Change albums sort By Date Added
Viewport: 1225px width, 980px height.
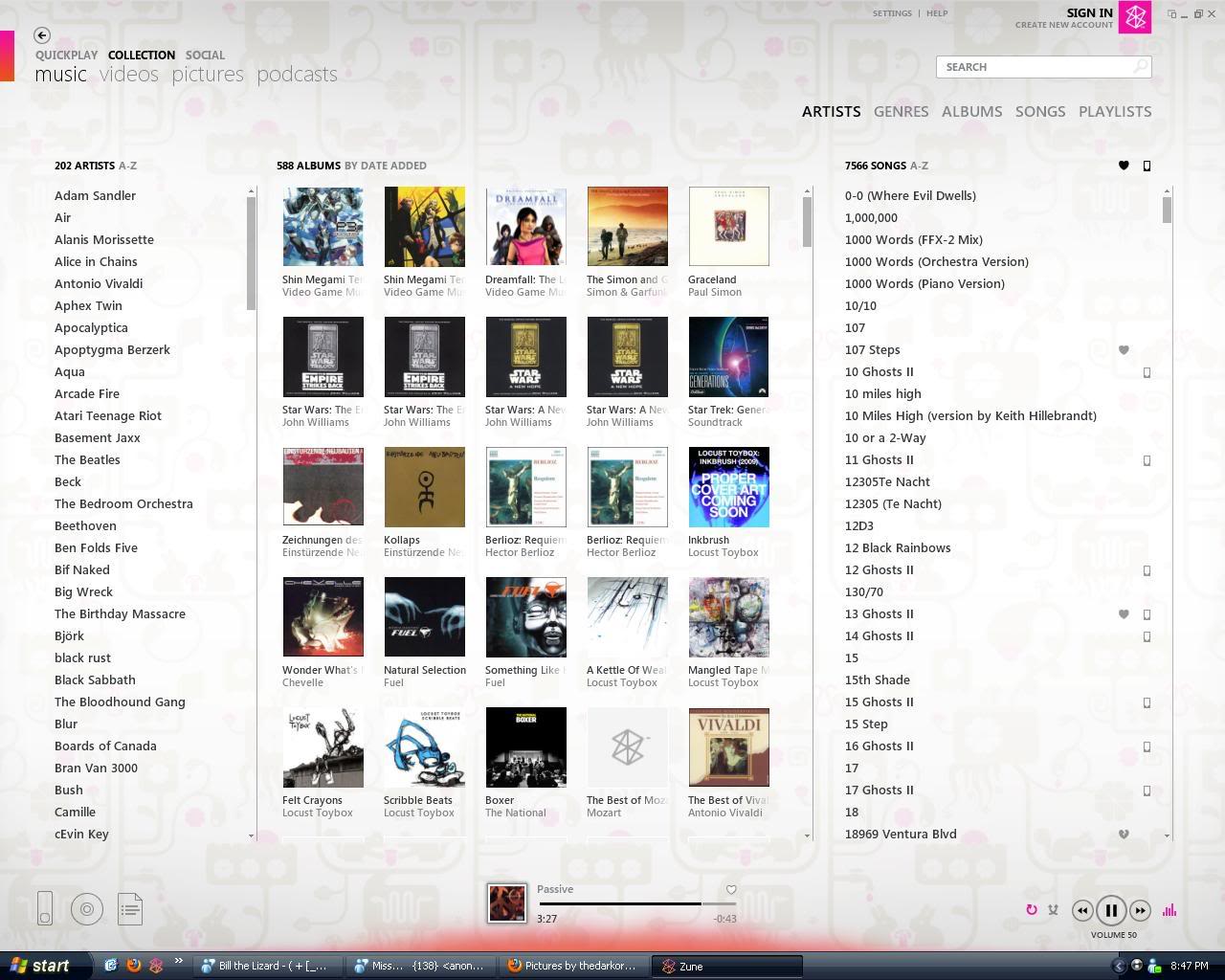click(x=386, y=166)
